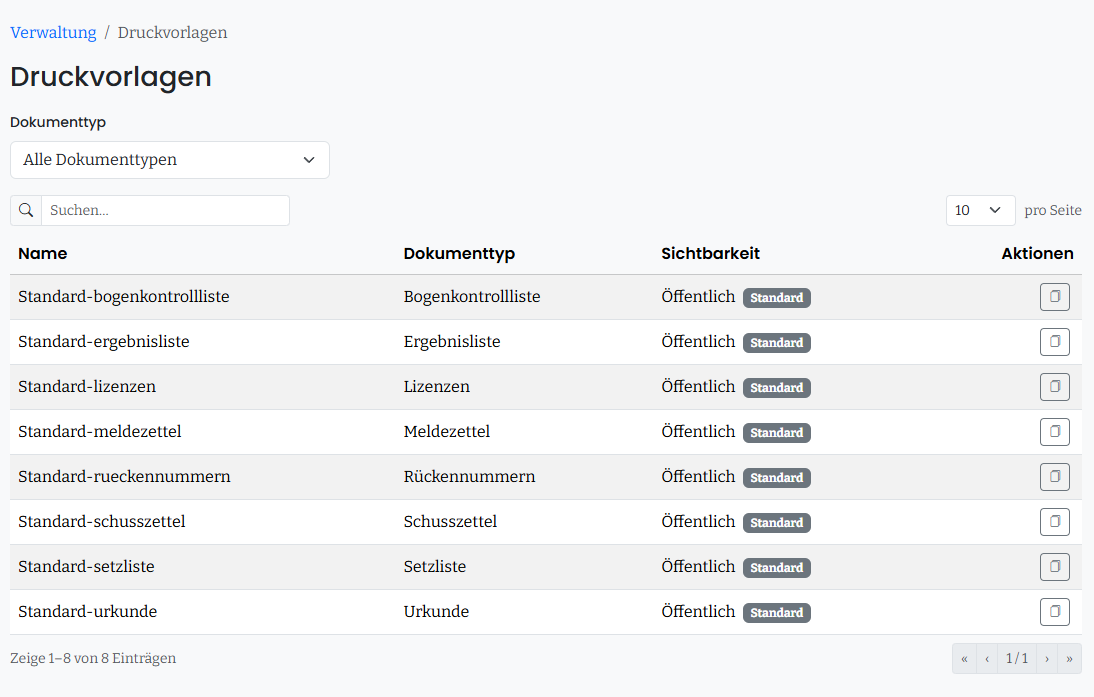
Task: Click copy icon for Standard-lizenzen
Action: click(x=1054, y=387)
